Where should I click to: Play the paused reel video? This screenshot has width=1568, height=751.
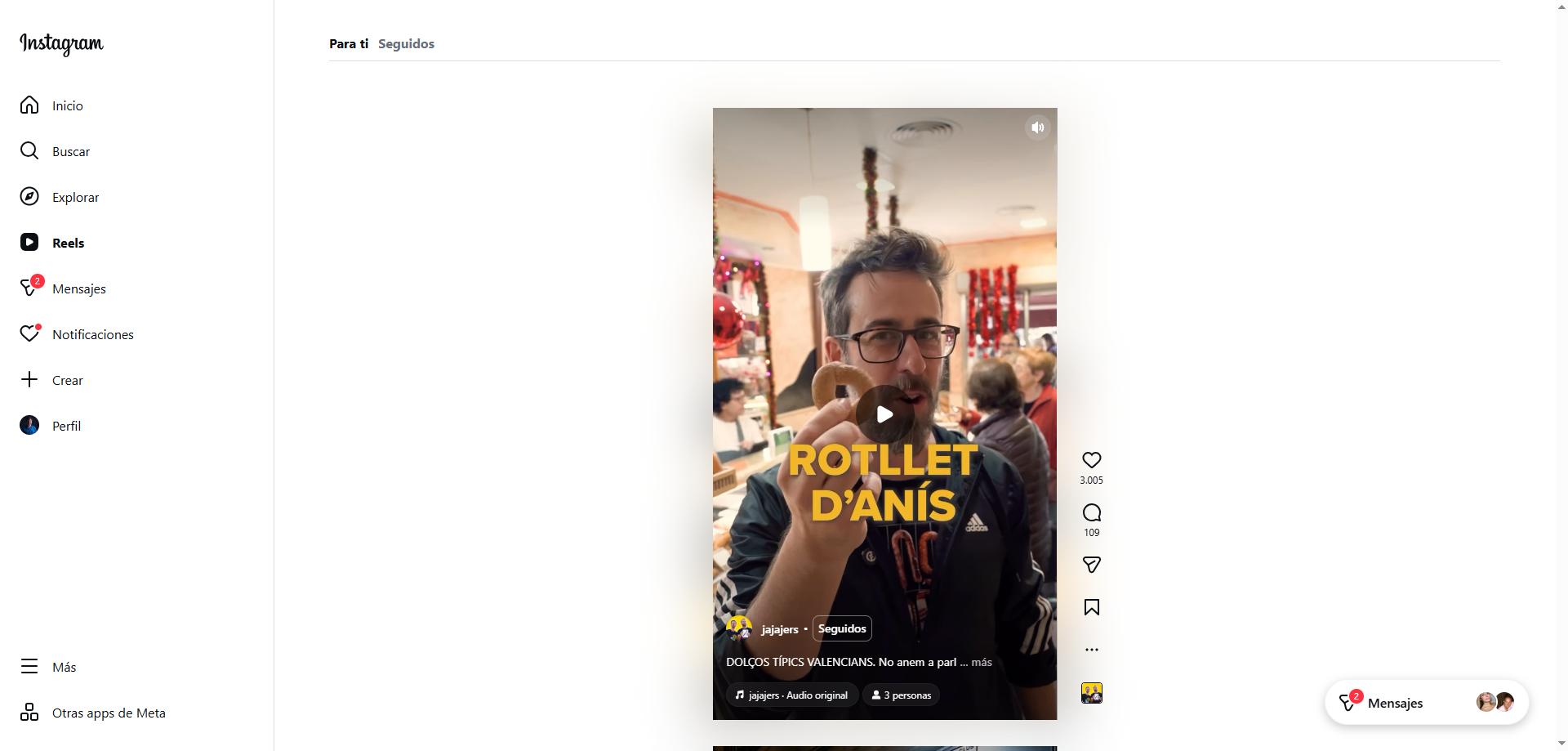[884, 414]
